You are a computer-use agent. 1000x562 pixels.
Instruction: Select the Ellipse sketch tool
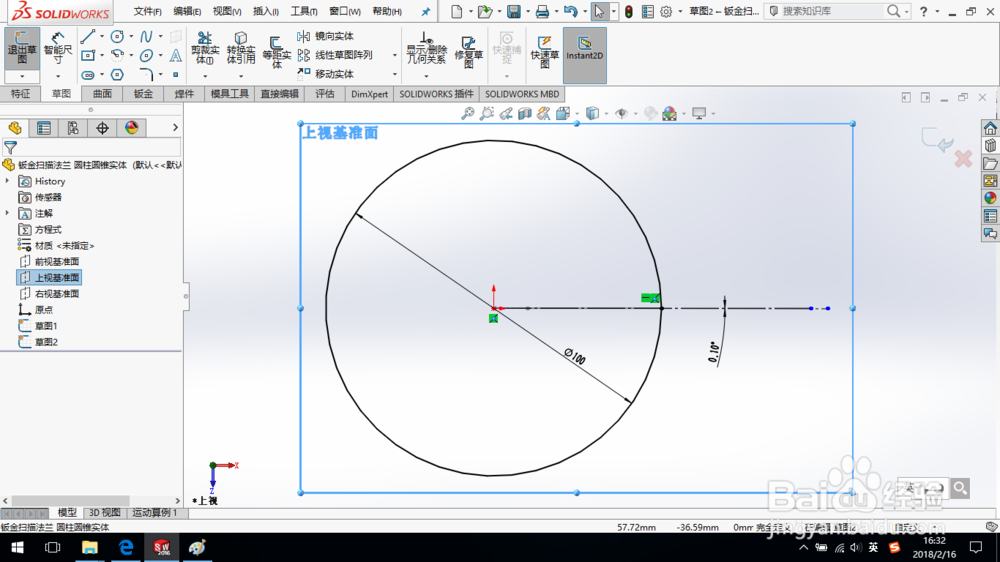(146, 55)
